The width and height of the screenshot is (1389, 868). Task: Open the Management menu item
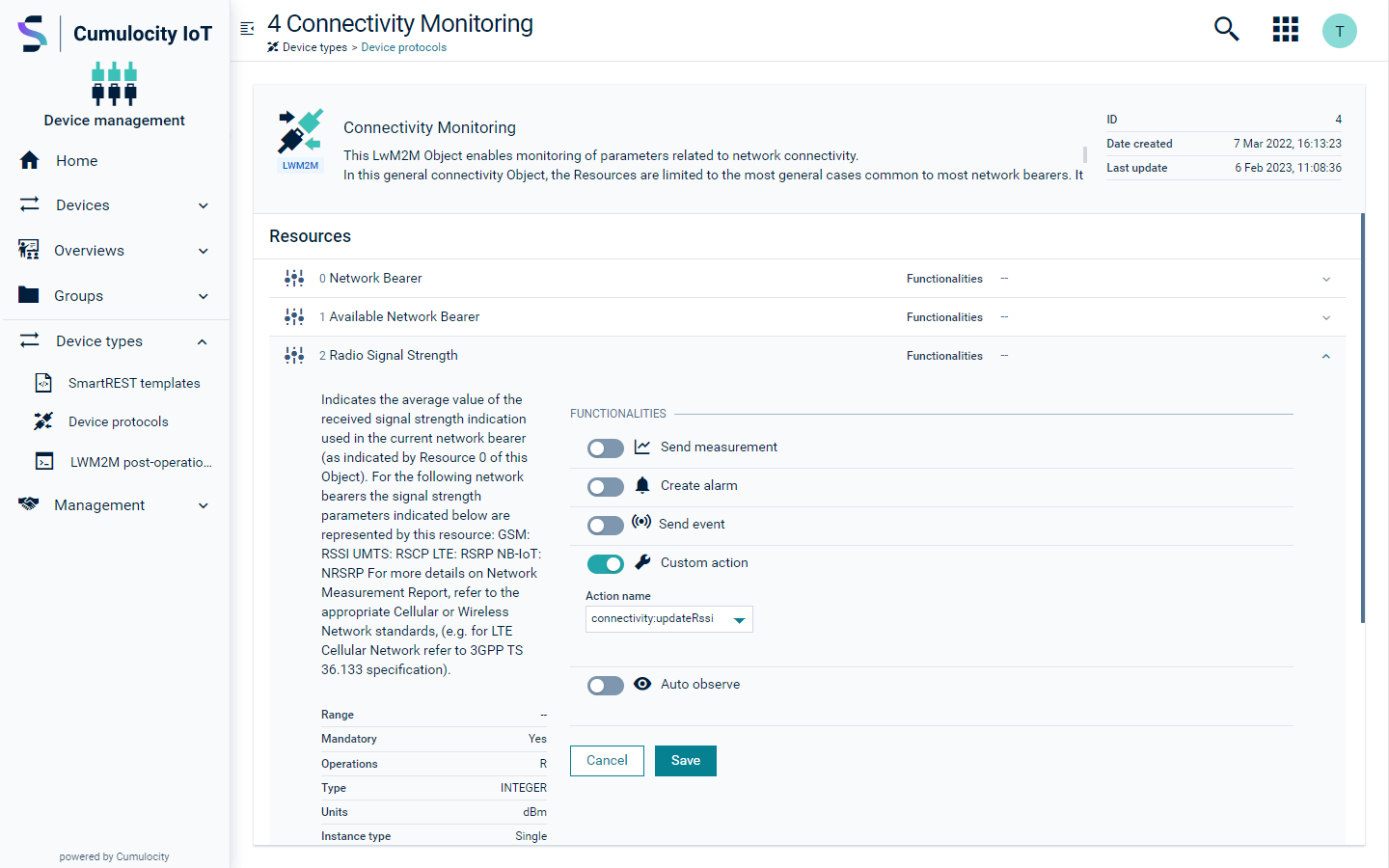115,504
